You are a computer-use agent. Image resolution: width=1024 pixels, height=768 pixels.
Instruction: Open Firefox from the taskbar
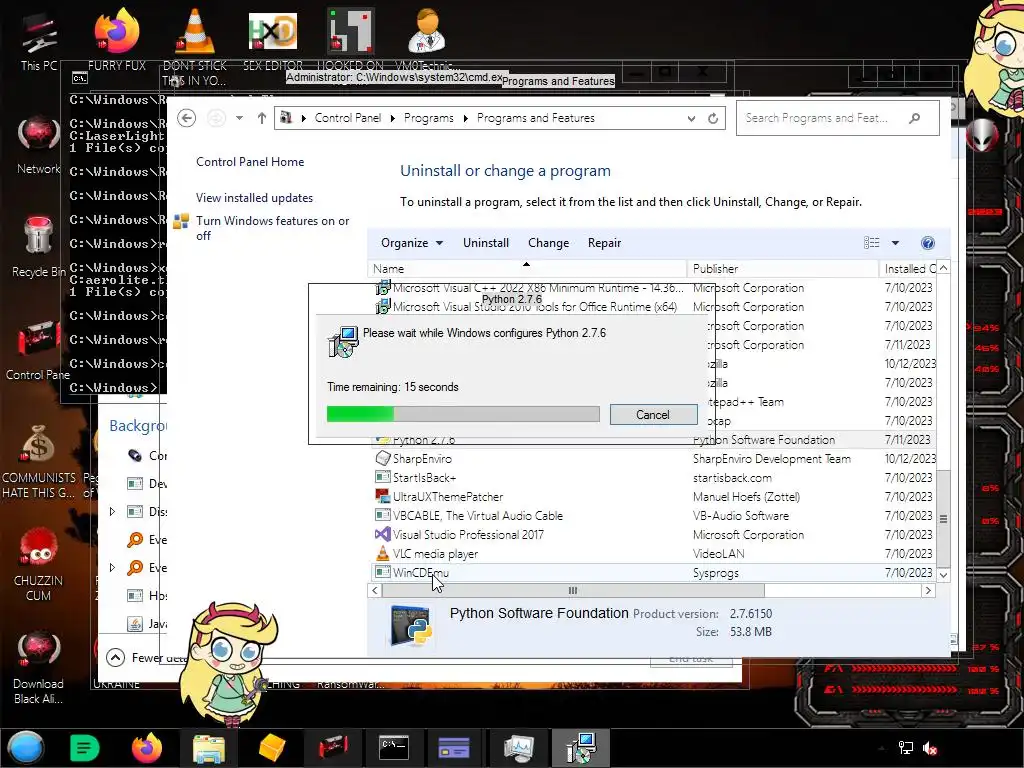click(x=147, y=748)
